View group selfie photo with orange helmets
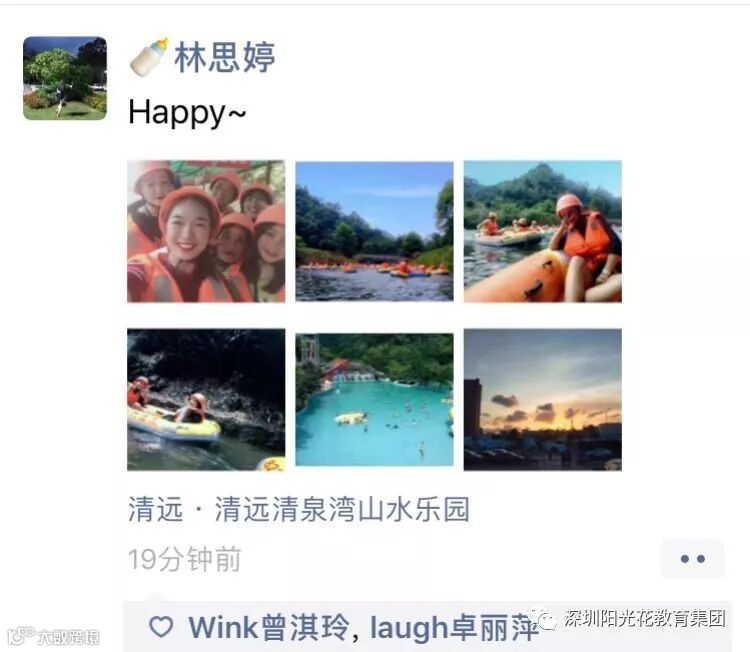This screenshot has height=652, width=750. (x=206, y=232)
